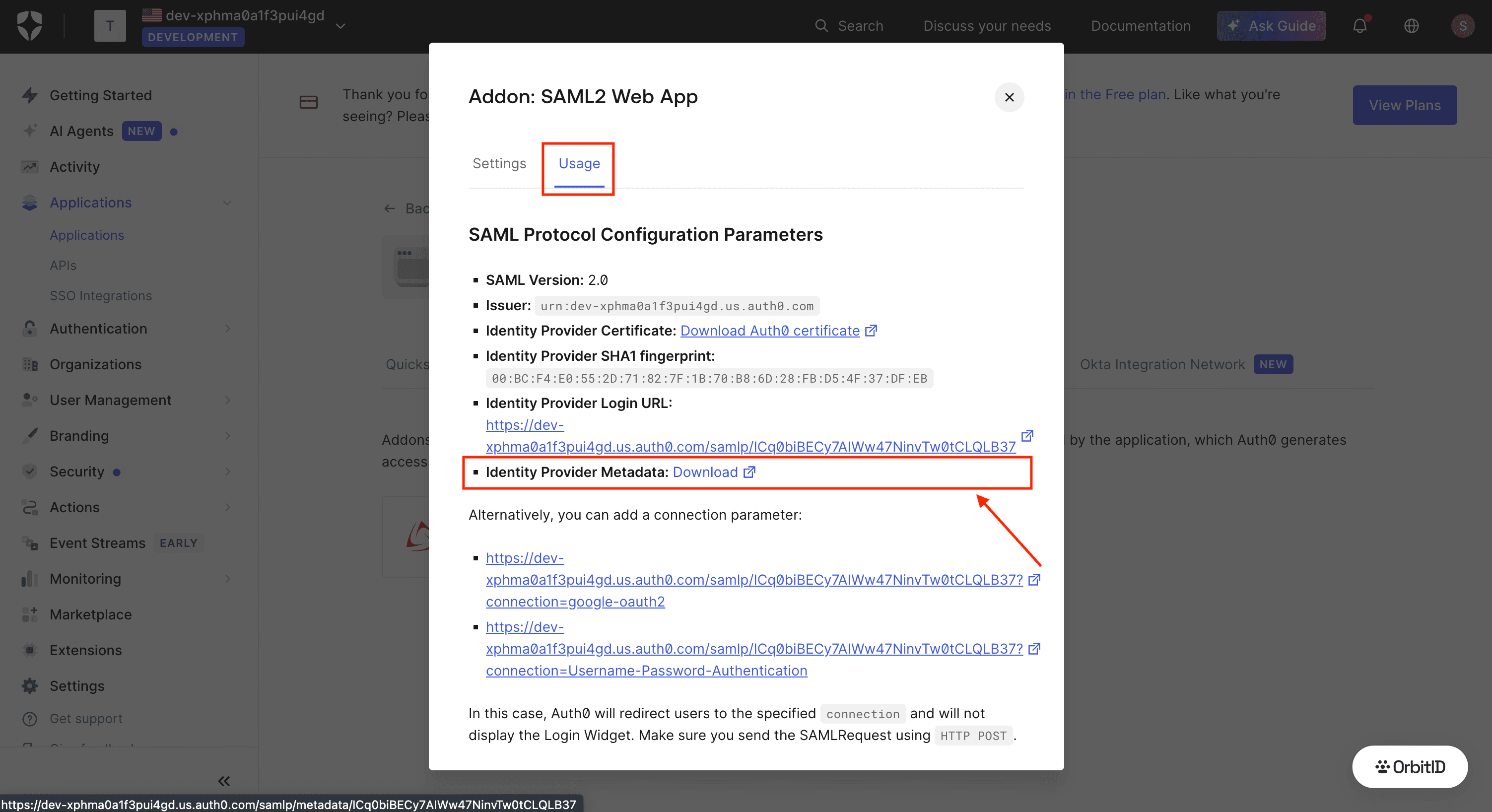The width and height of the screenshot is (1492, 812).
Task: Open Getting Started in sidebar
Action: (100, 95)
